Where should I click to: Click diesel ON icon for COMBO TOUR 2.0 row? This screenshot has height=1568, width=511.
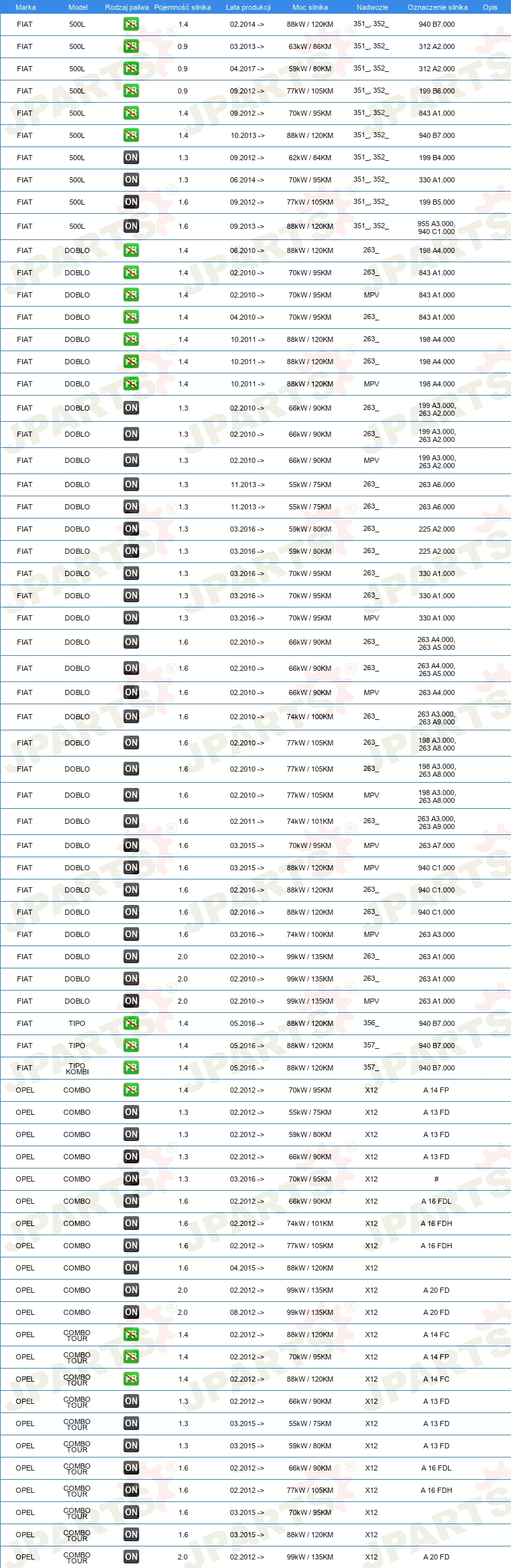coord(131,1557)
